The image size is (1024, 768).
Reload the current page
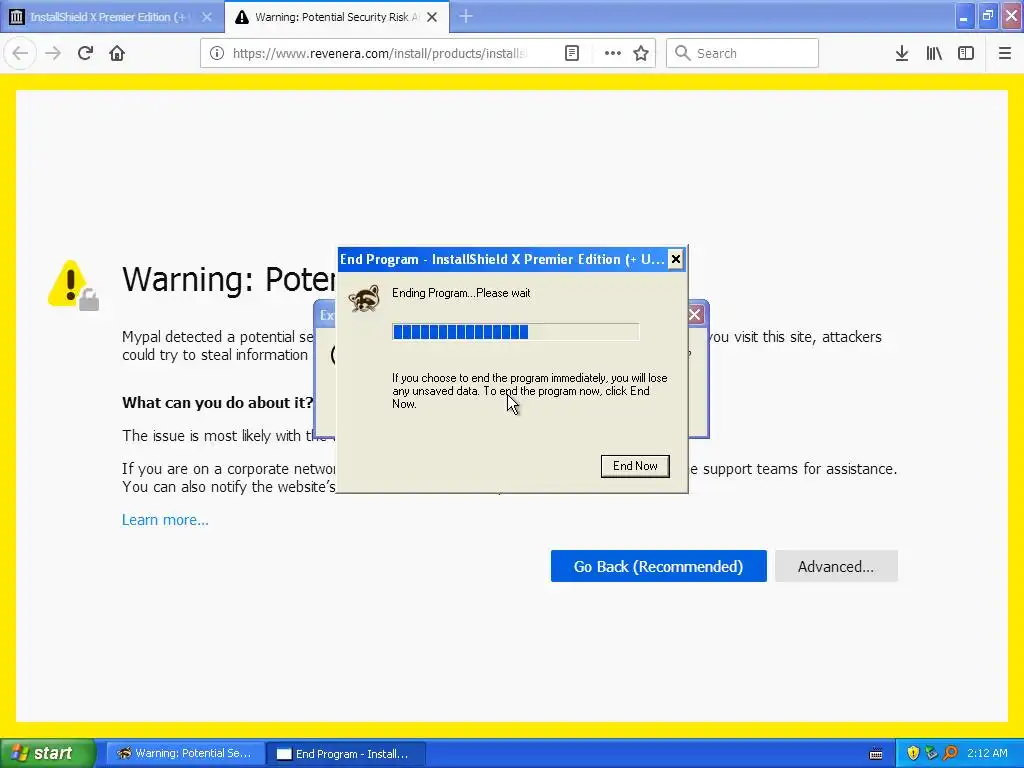tap(86, 53)
